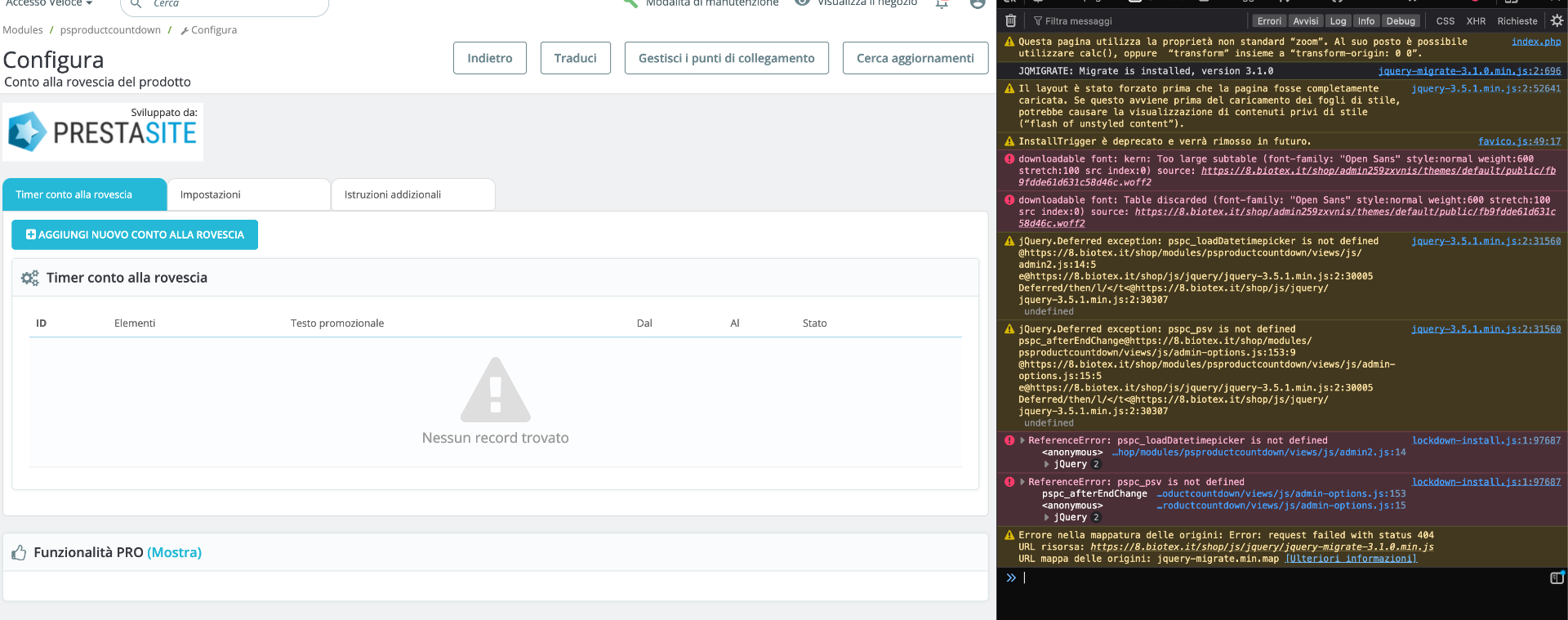Click the Testo promozionale column header
The height and width of the screenshot is (620, 1568).
pos(337,323)
